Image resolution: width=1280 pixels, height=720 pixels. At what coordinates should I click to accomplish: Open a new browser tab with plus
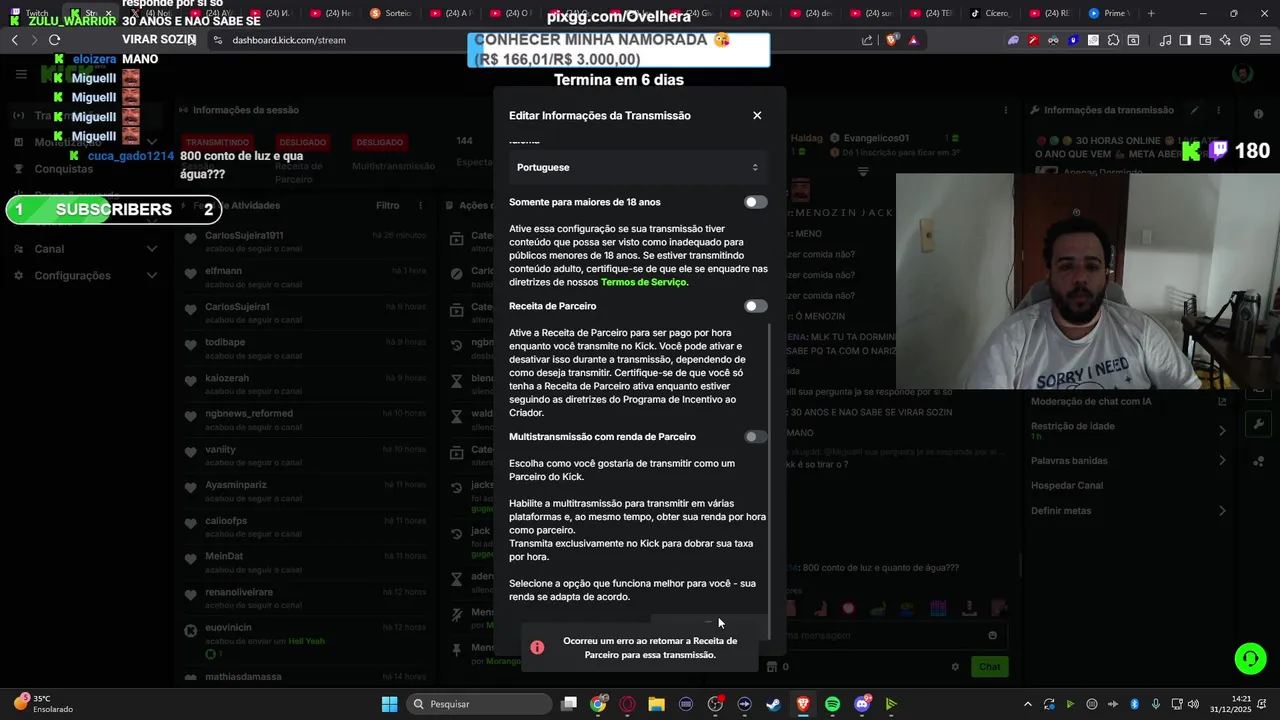tap(1151, 13)
